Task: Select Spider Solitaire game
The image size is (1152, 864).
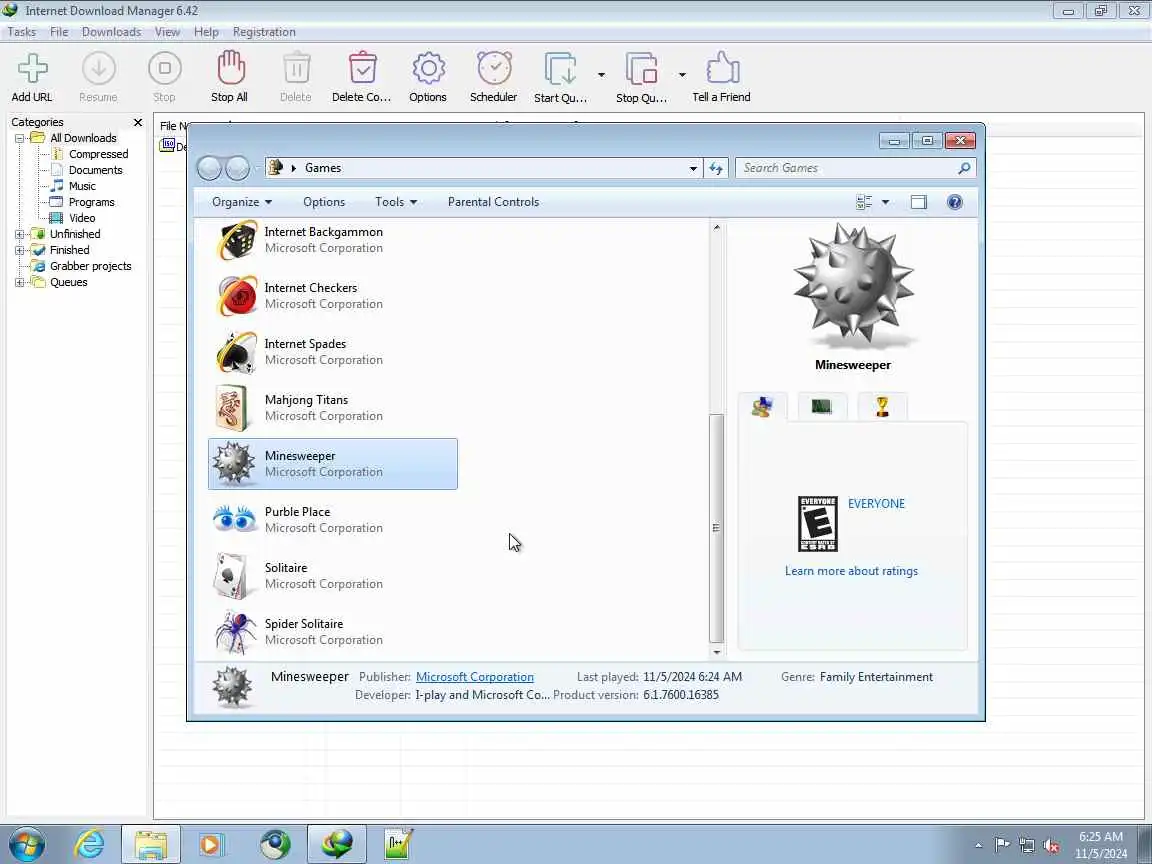Action: pyautogui.click(x=333, y=632)
